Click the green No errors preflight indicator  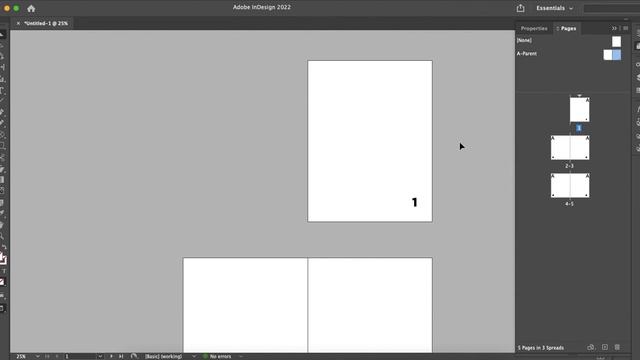tap(206, 356)
